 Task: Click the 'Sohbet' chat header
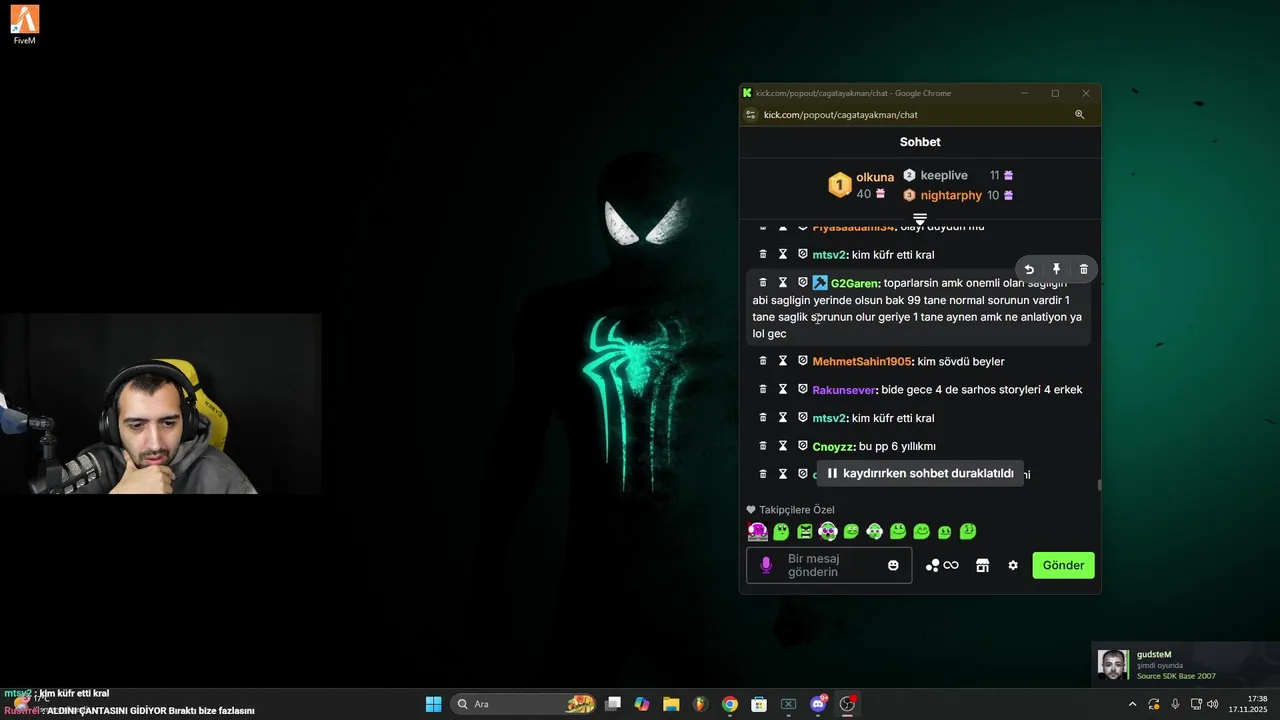coord(920,142)
